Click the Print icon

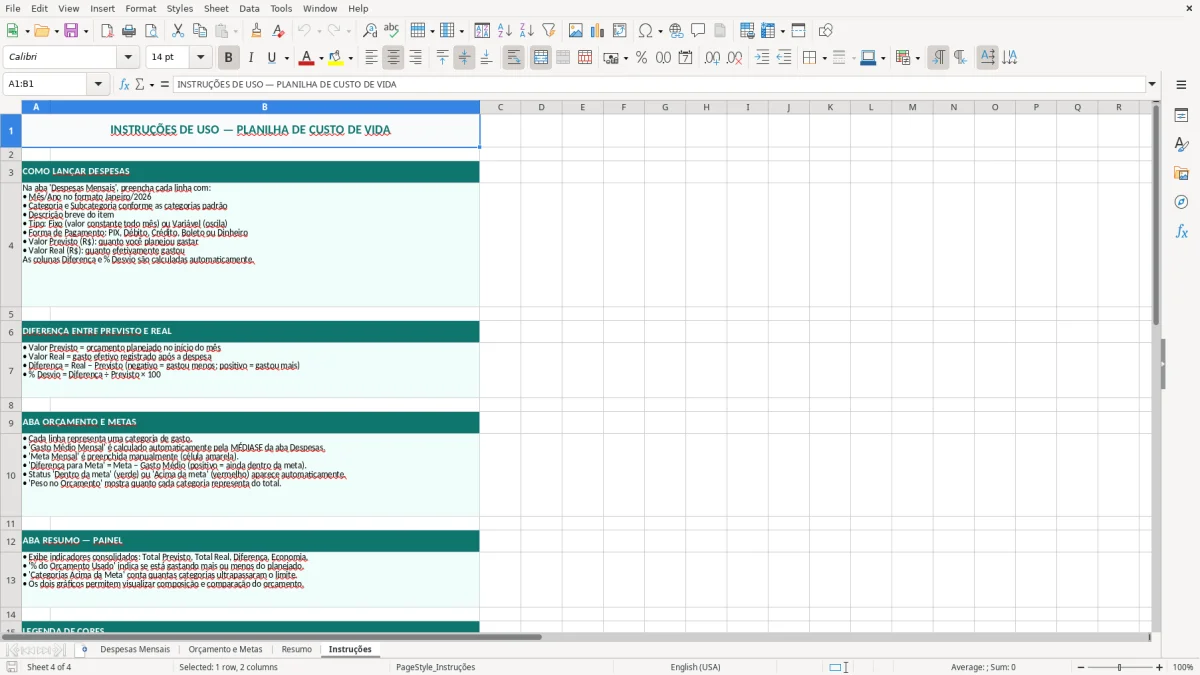[x=129, y=31]
